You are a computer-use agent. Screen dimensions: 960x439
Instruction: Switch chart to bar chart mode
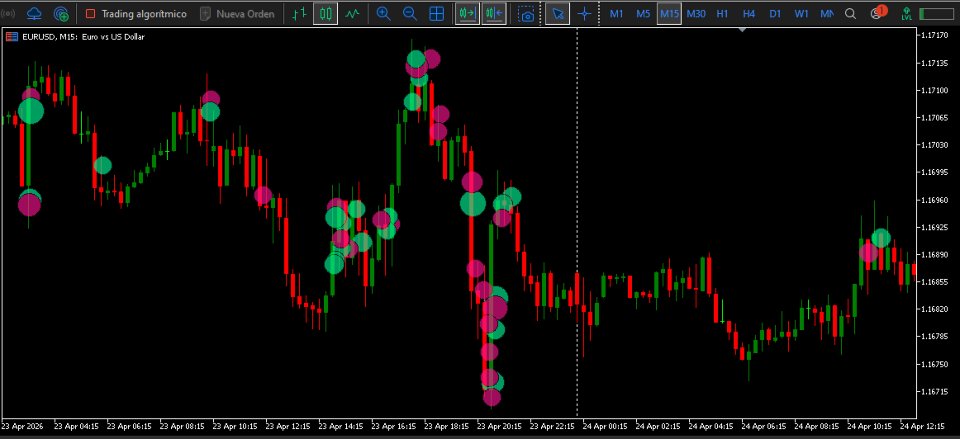(x=299, y=13)
